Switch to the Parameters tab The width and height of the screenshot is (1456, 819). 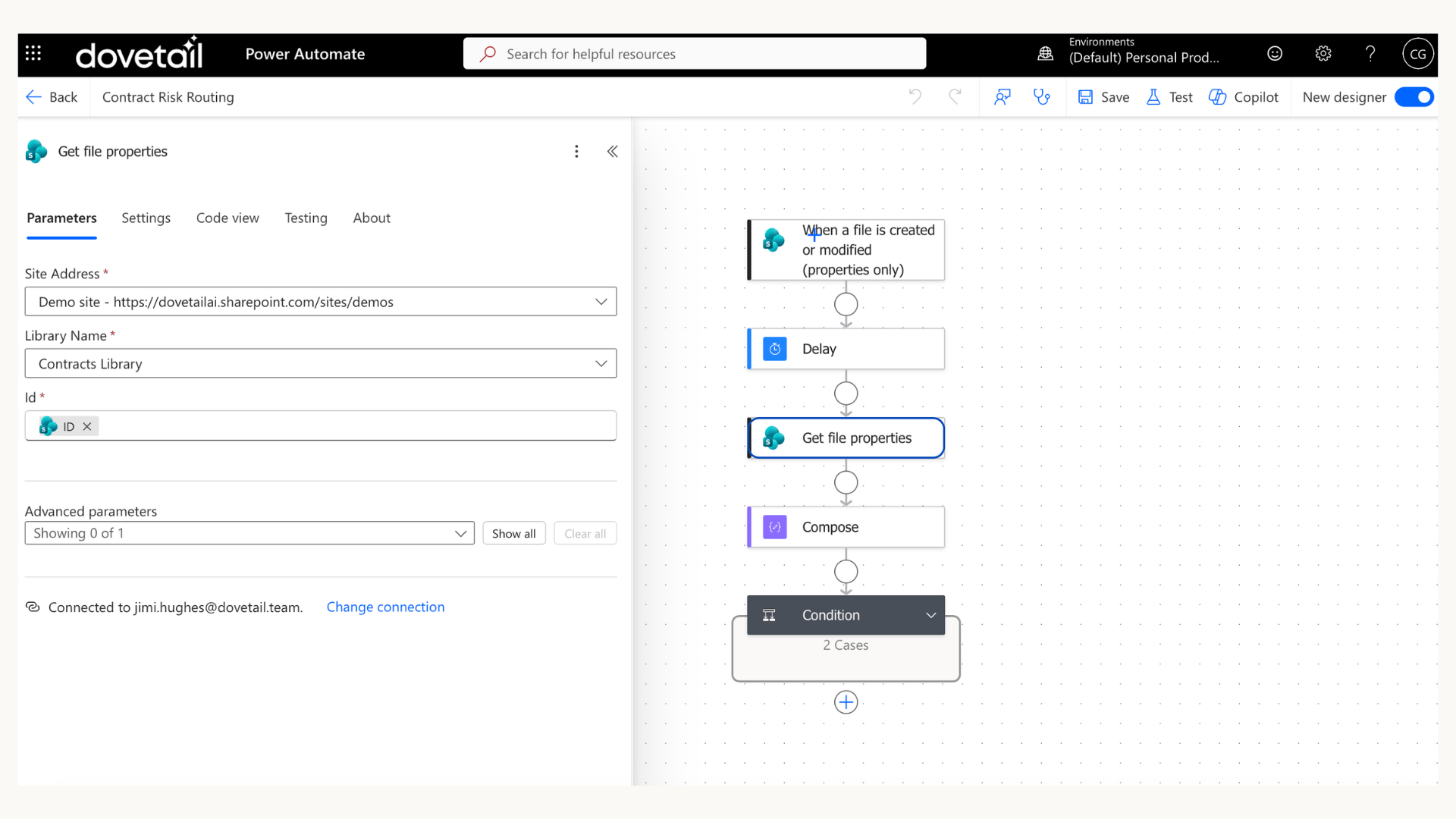(x=62, y=218)
